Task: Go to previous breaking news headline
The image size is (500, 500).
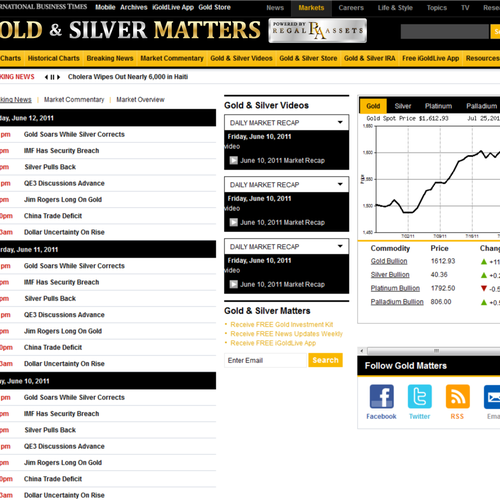Action: [46, 77]
